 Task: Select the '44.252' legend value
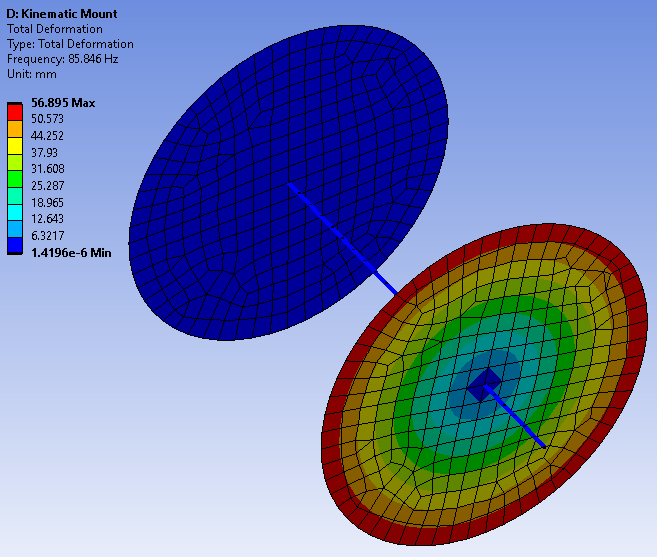click(x=47, y=136)
